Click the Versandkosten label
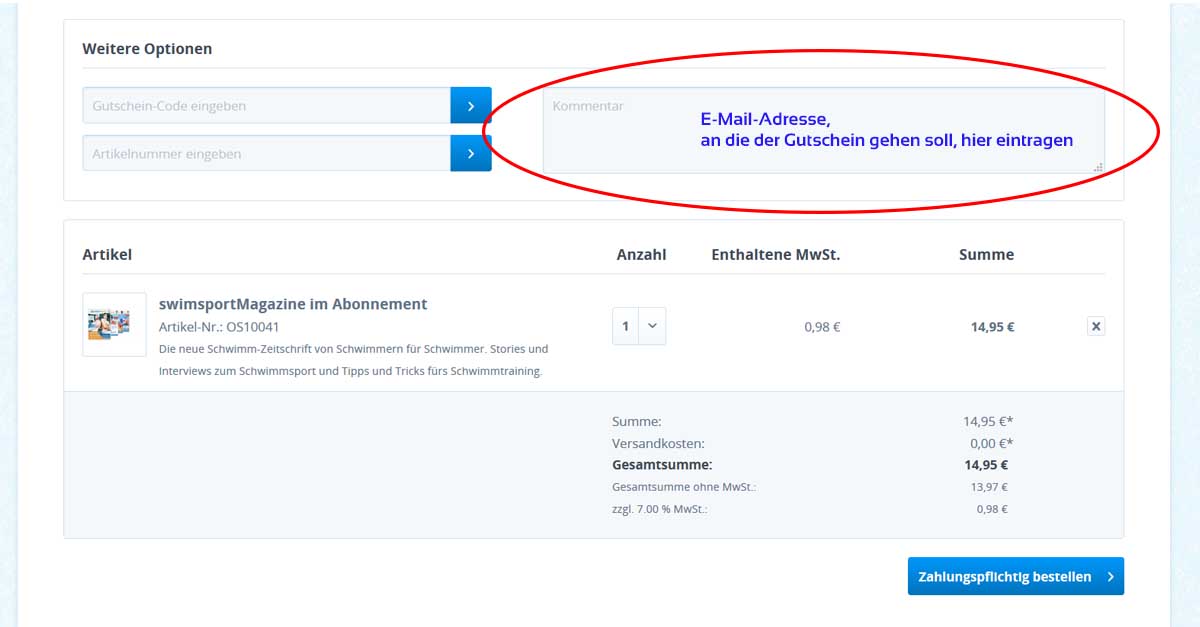This screenshot has height=627, width=1200. tap(658, 443)
